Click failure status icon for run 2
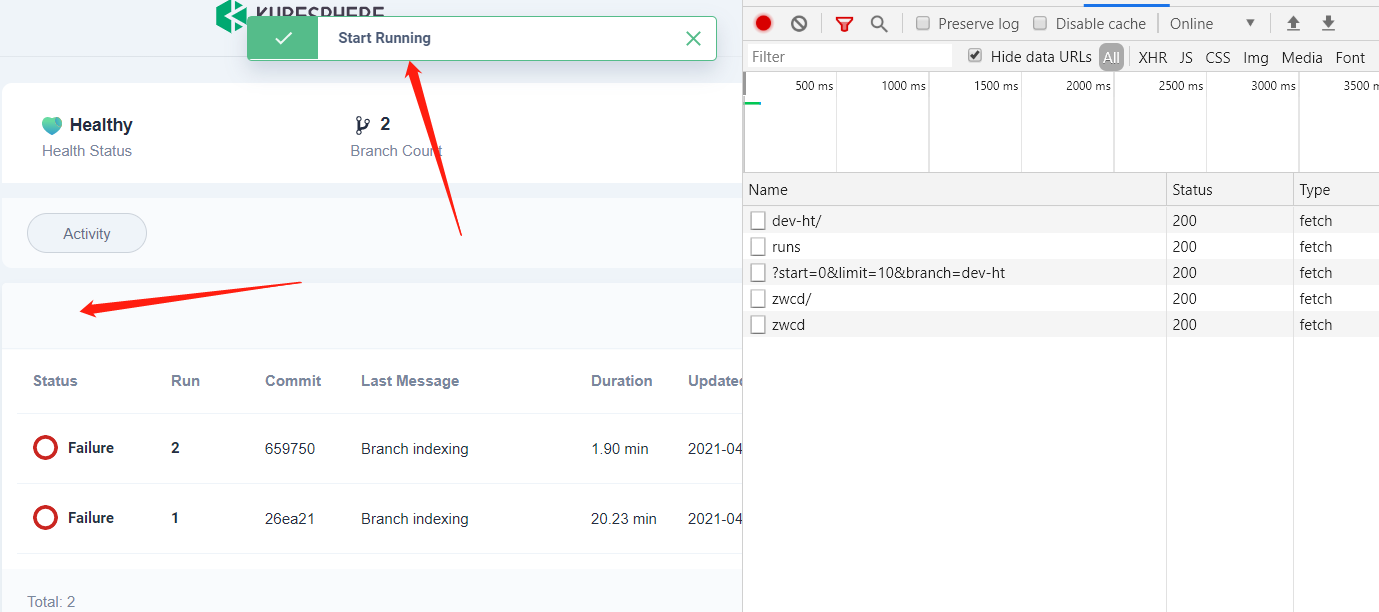The height and width of the screenshot is (612, 1379). [45, 448]
